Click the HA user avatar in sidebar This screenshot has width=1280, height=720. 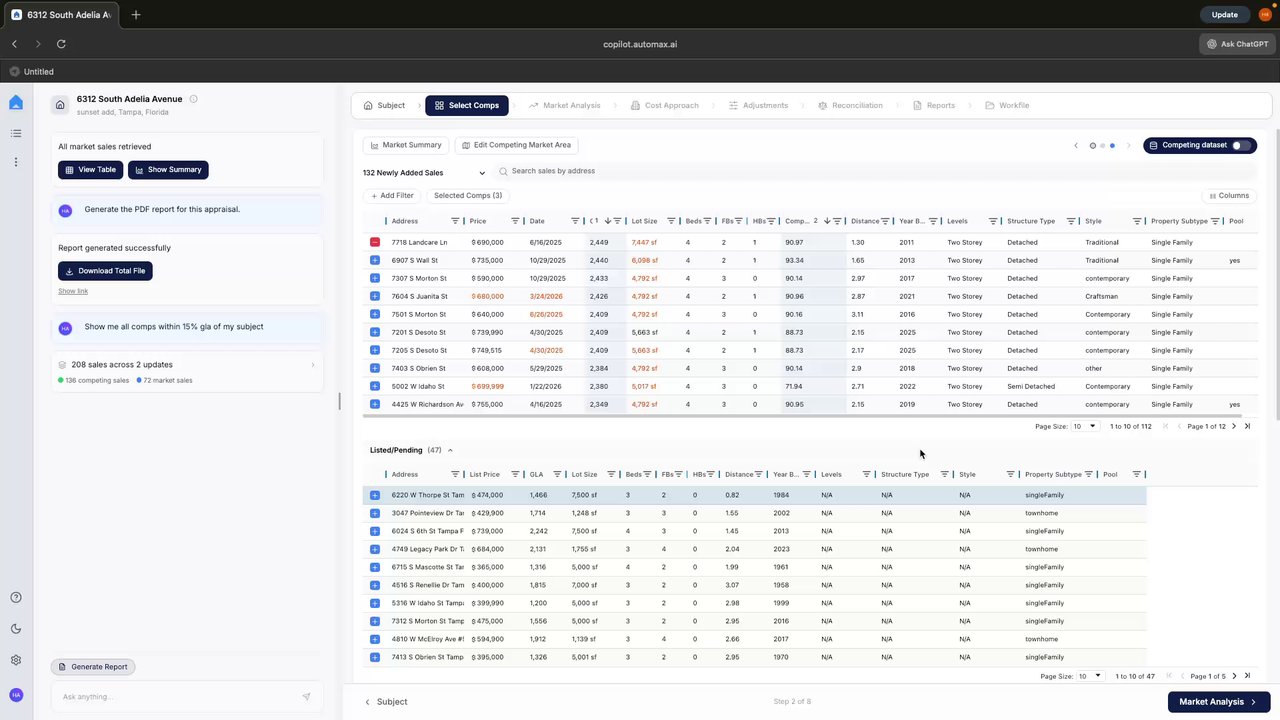15,695
